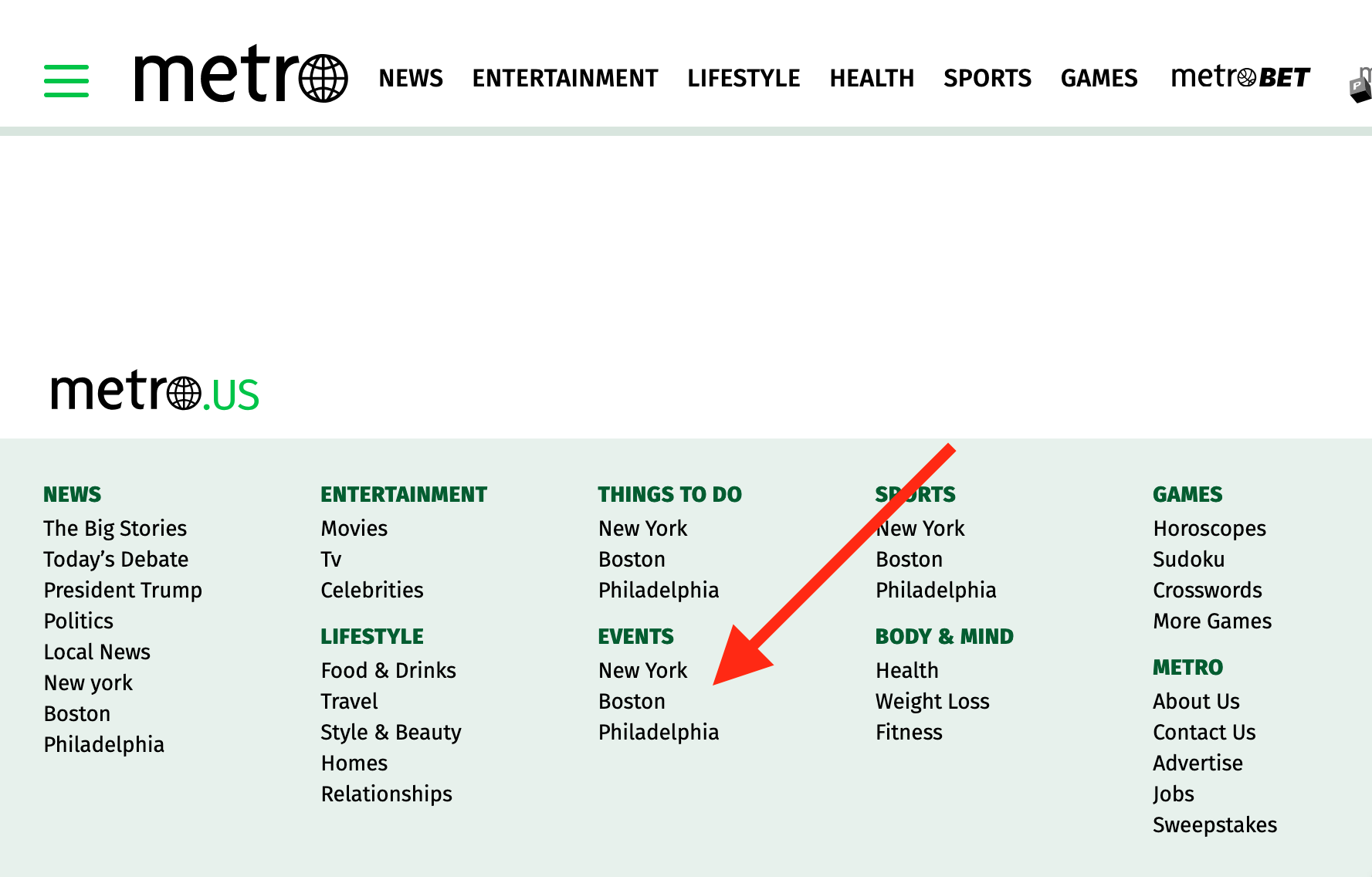Viewport: 1372px width, 877px height.
Task: Select Philadelphia under News
Action: (104, 745)
